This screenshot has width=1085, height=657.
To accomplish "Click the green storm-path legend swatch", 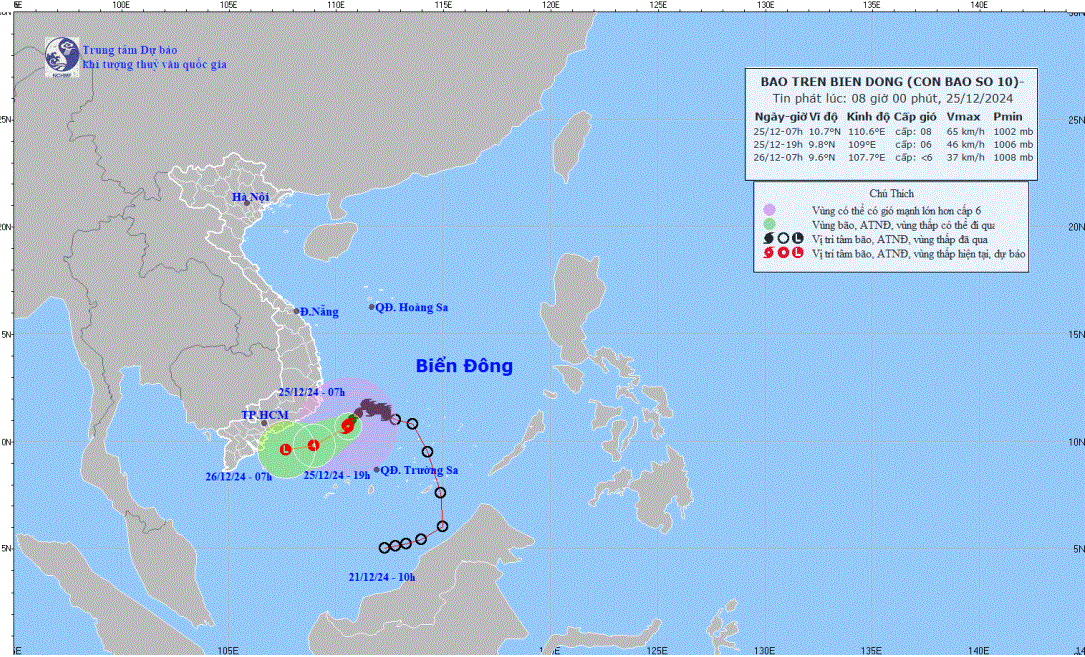I will pyautogui.click(x=769, y=224).
